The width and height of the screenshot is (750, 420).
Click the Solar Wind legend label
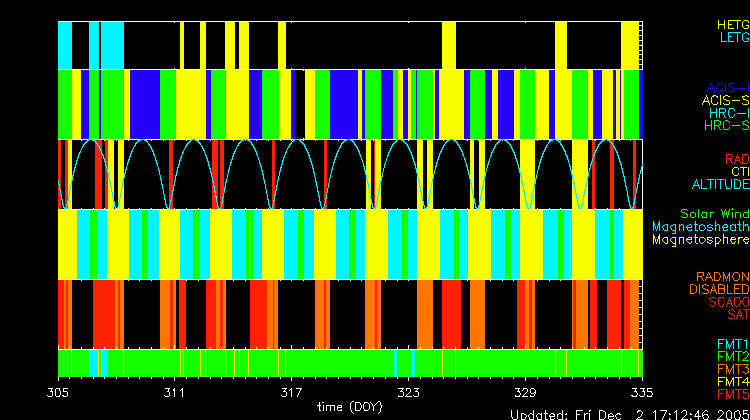(x=714, y=214)
